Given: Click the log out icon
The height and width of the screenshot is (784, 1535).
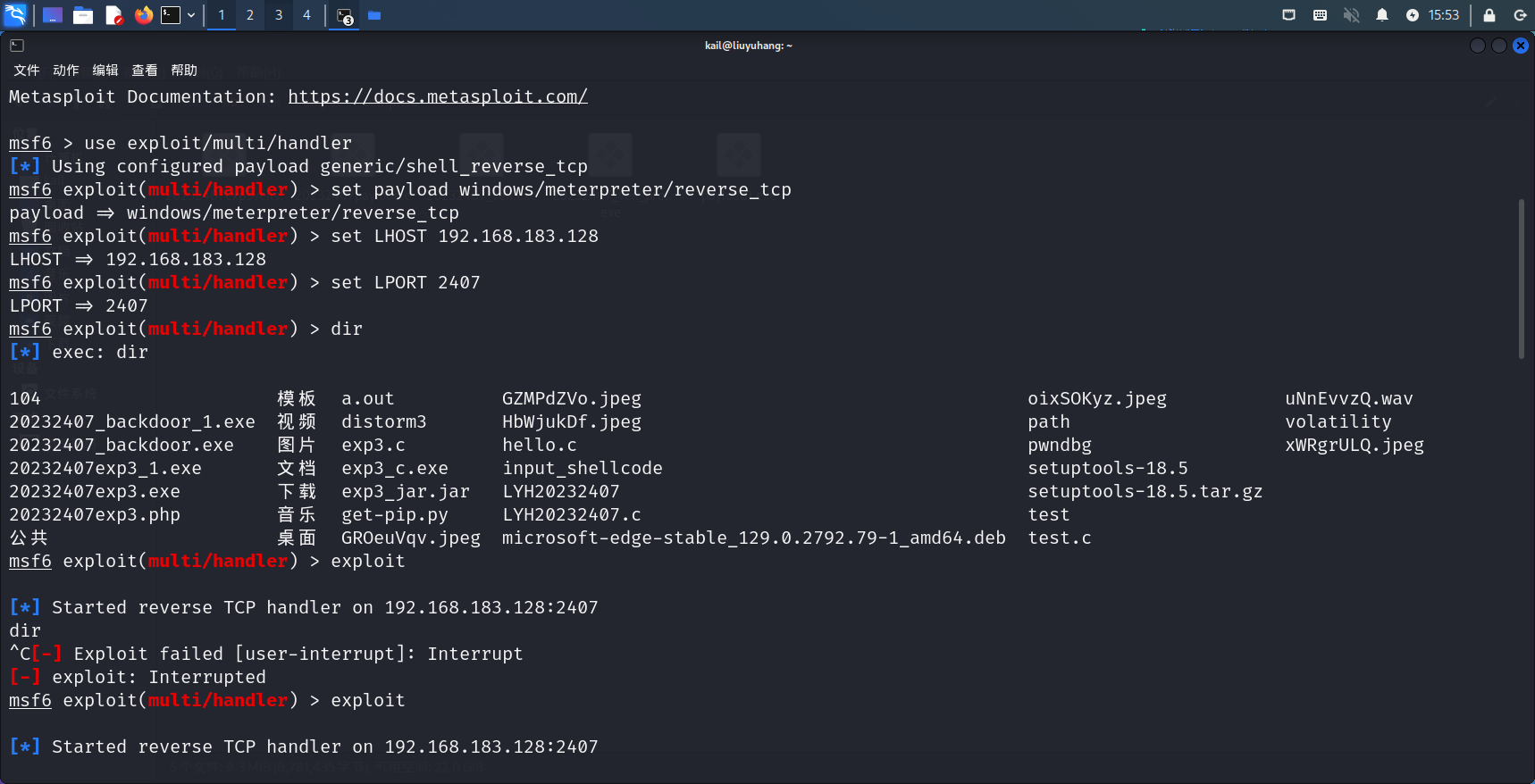Looking at the screenshot, I should point(1520,15).
